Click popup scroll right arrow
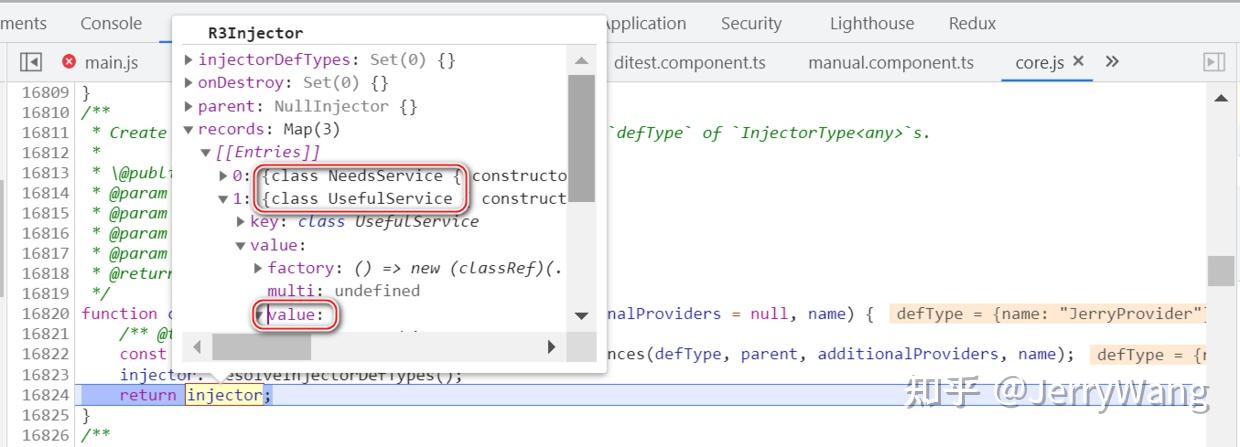Viewport: 1240px width, 447px height. tap(551, 347)
